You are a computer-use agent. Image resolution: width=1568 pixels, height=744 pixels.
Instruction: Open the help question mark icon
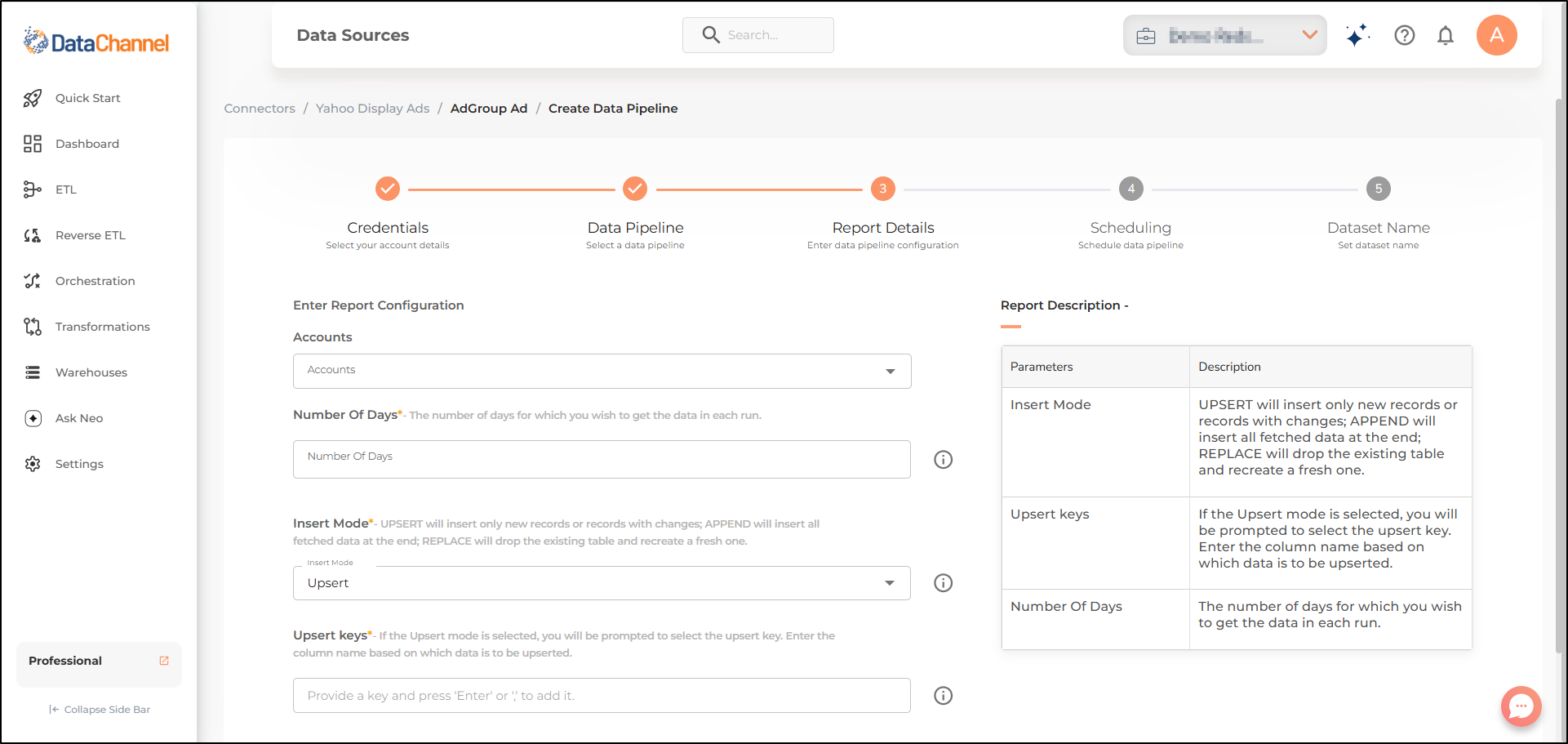point(1405,35)
